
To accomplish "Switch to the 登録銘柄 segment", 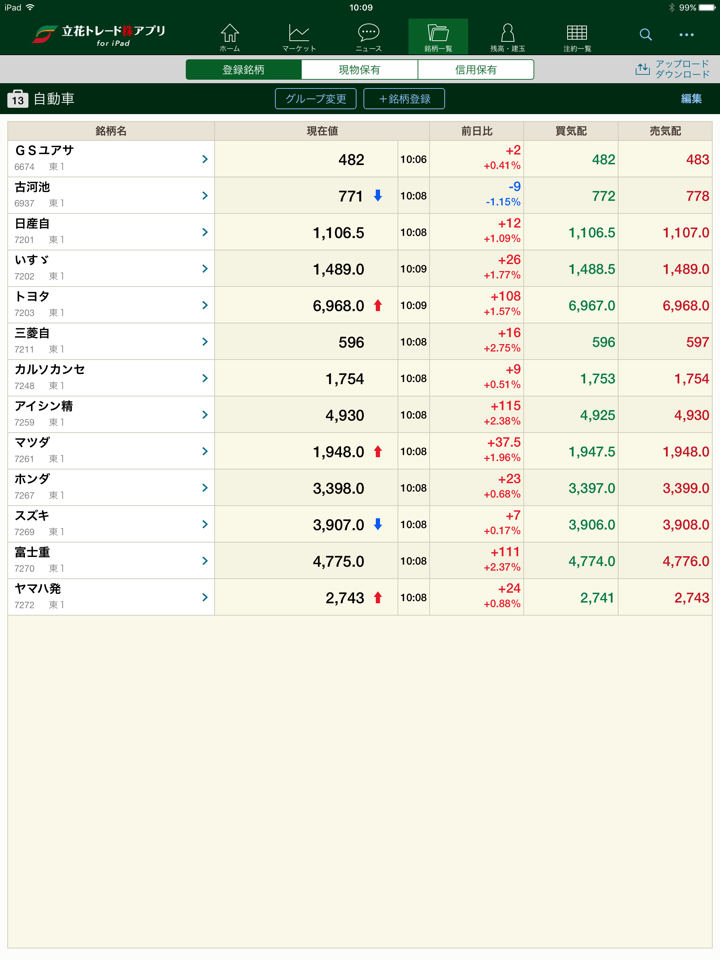I will tap(244, 70).
